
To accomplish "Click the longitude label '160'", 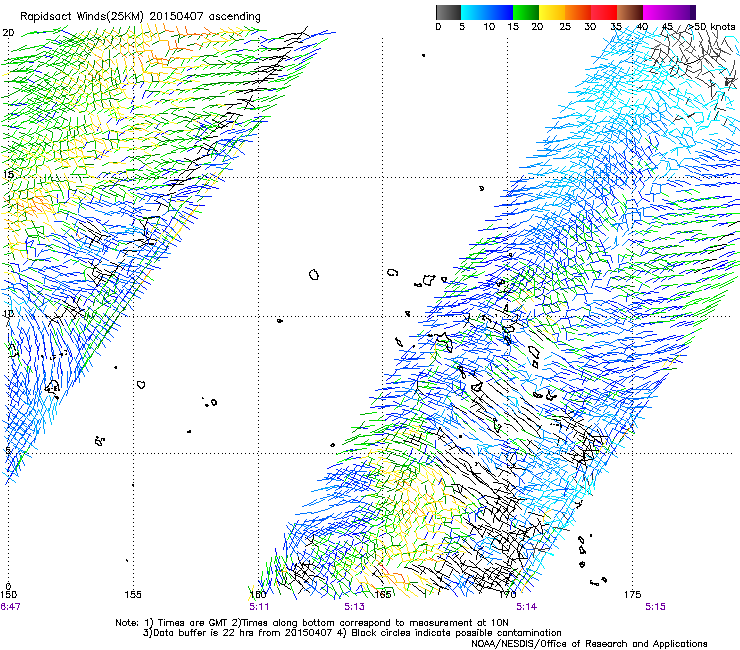I will point(258,594).
